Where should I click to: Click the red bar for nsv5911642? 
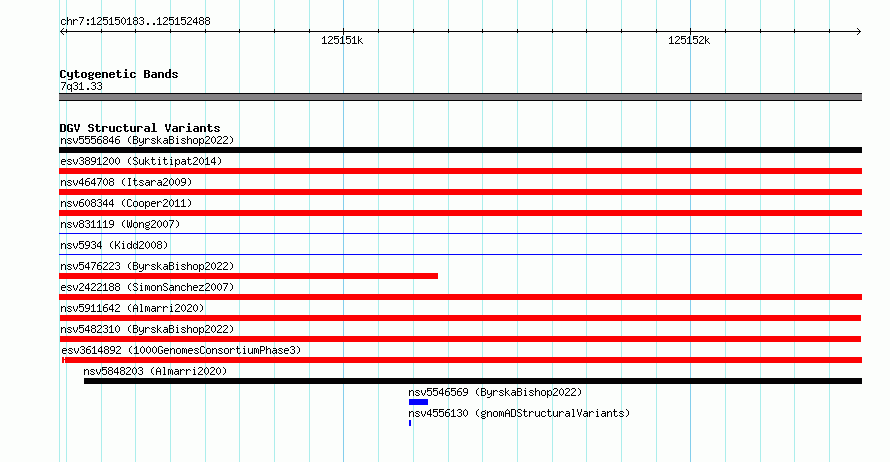point(460,318)
